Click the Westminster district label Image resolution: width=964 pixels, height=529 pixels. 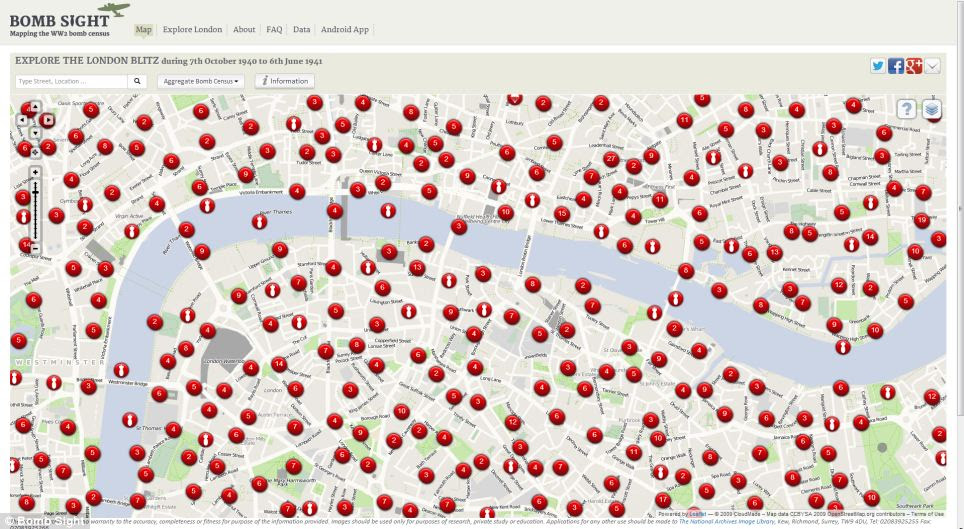[x=60, y=362]
